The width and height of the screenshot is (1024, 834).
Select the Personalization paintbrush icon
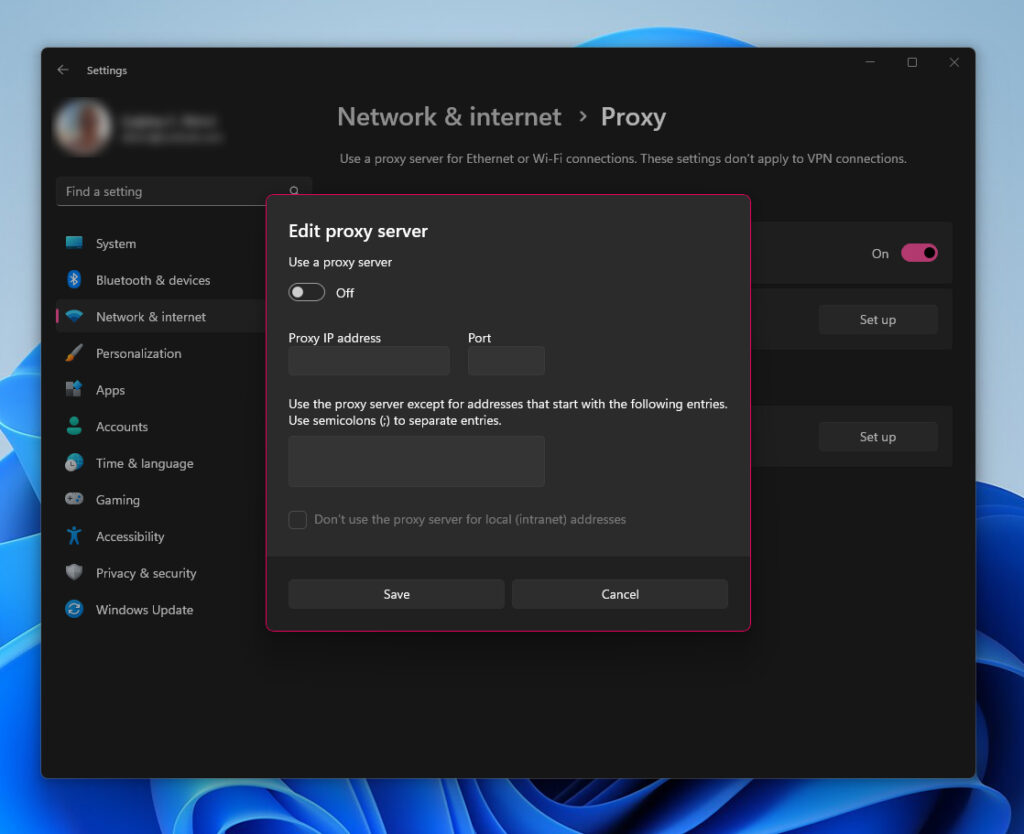(x=74, y=353)
